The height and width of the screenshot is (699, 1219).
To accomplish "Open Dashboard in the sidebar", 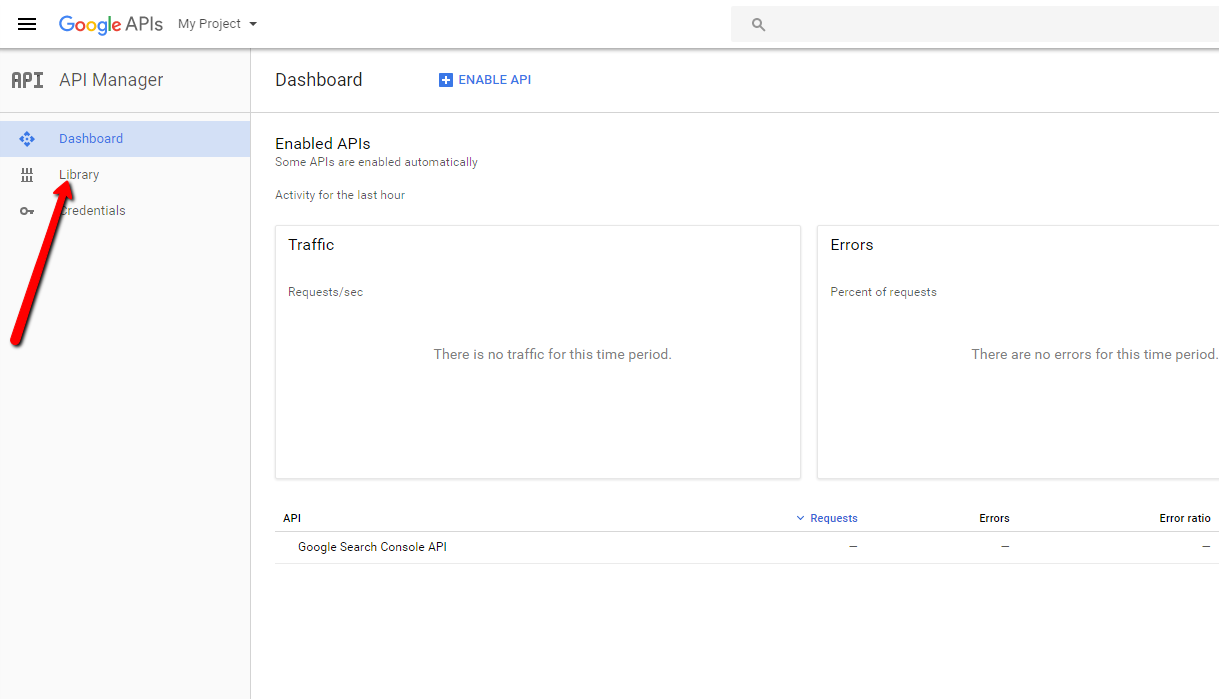I will [125, 139].
